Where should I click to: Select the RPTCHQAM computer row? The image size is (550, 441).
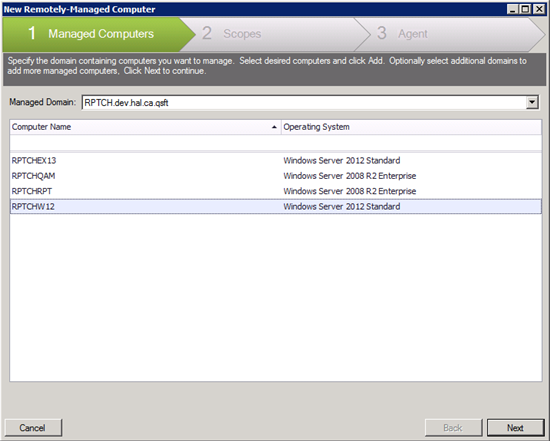tap(276, 176)
